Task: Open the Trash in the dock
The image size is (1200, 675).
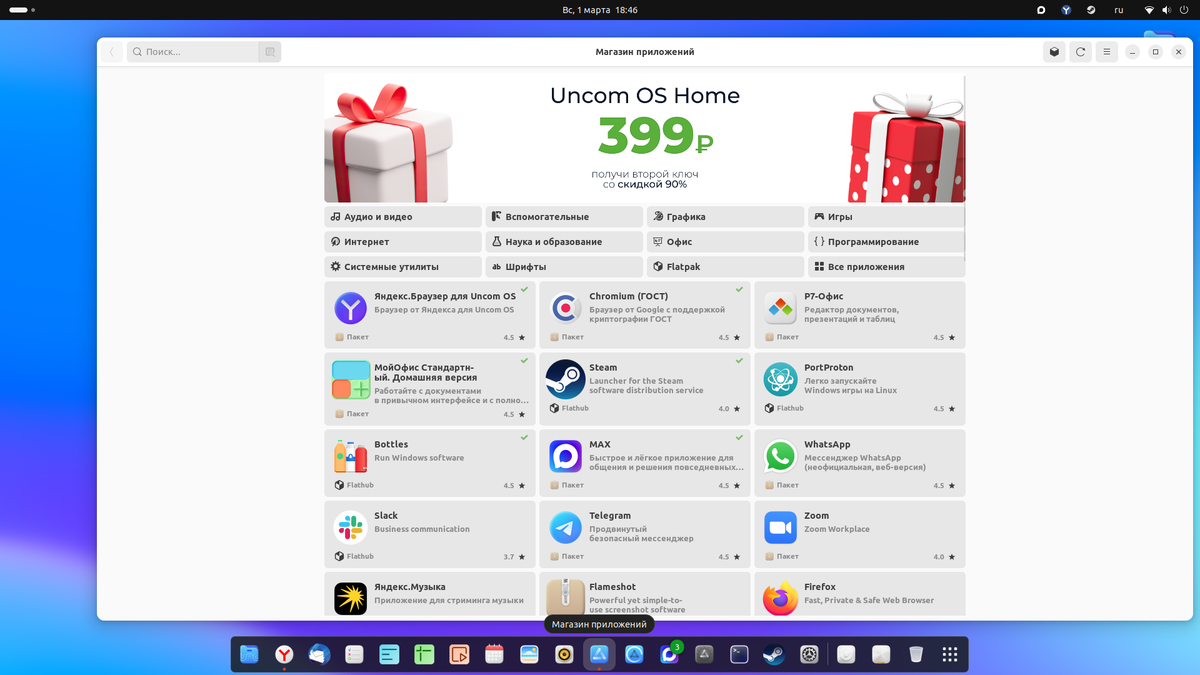Action: pos(916,655)
